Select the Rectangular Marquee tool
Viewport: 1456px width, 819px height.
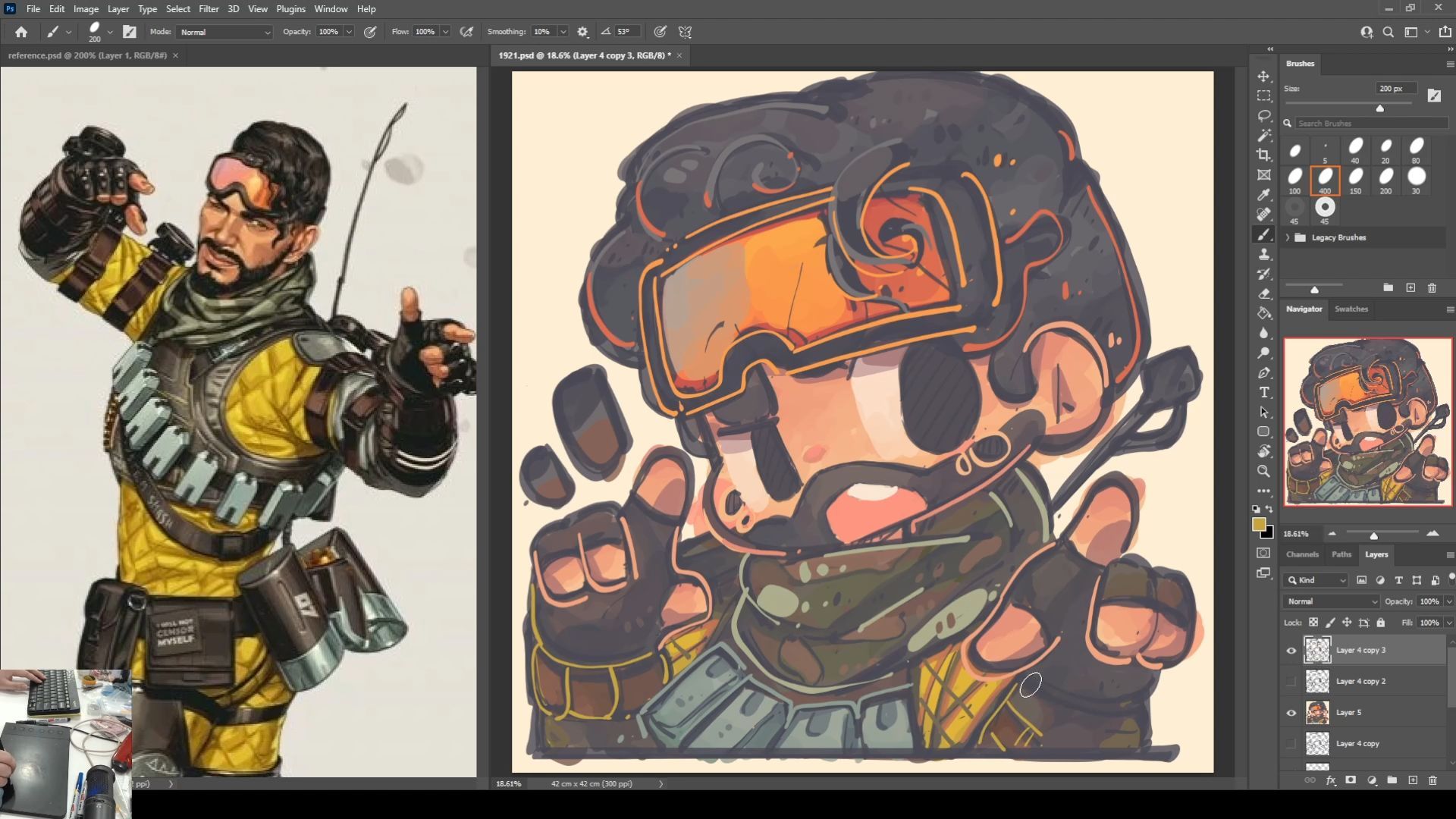[x=1263, y=96]
